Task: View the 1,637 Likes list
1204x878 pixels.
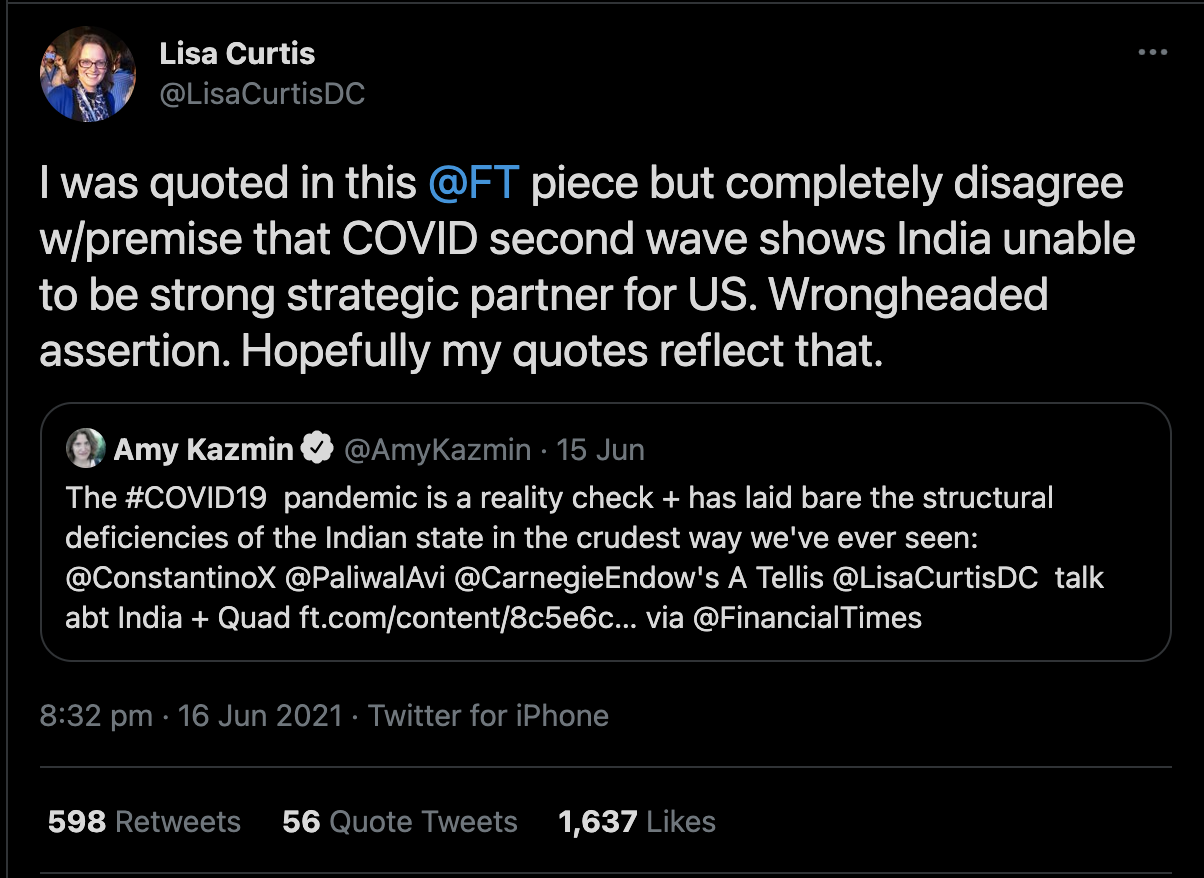Action: [637, 822]
